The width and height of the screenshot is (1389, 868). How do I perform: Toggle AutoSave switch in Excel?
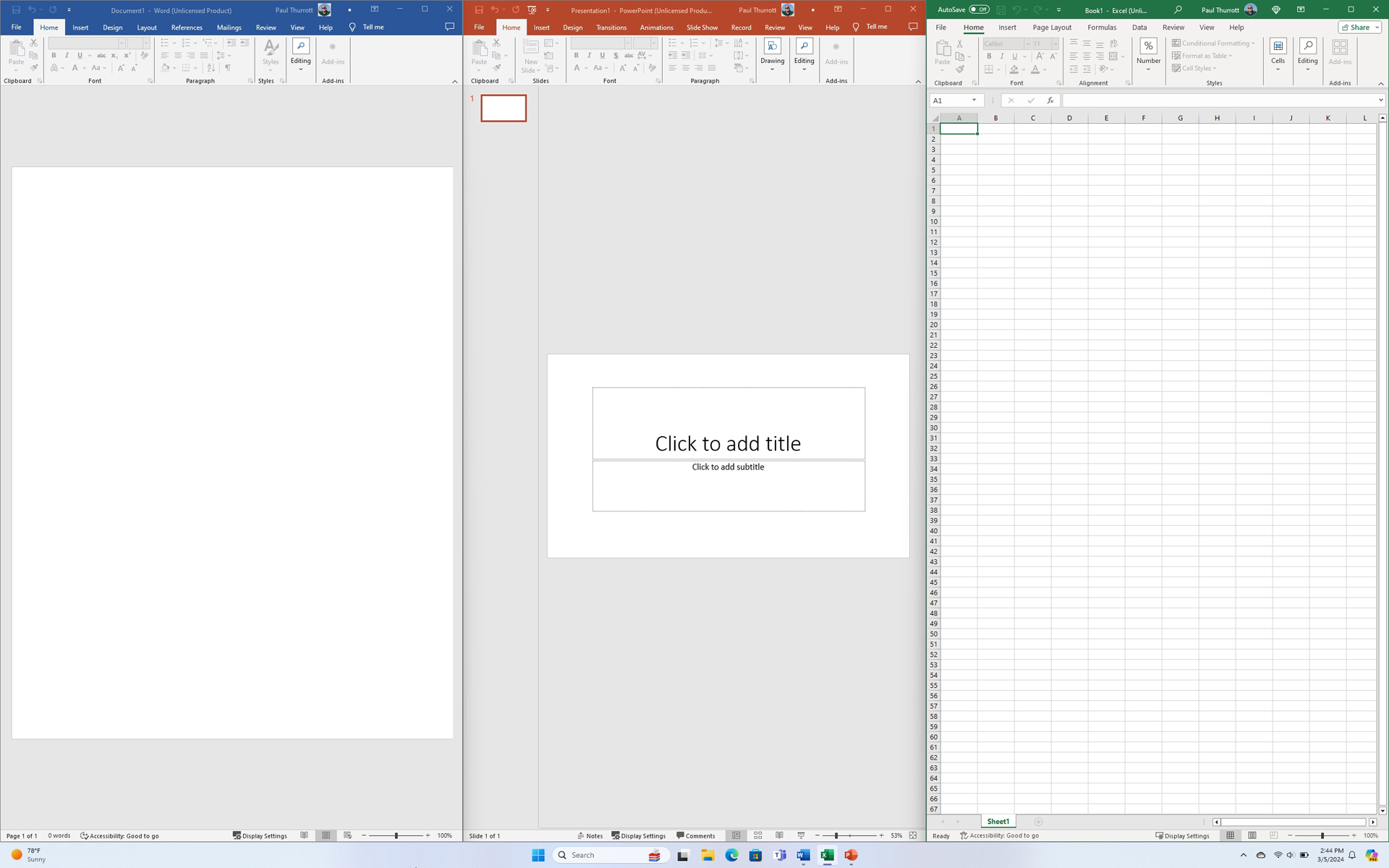[979, 10]
